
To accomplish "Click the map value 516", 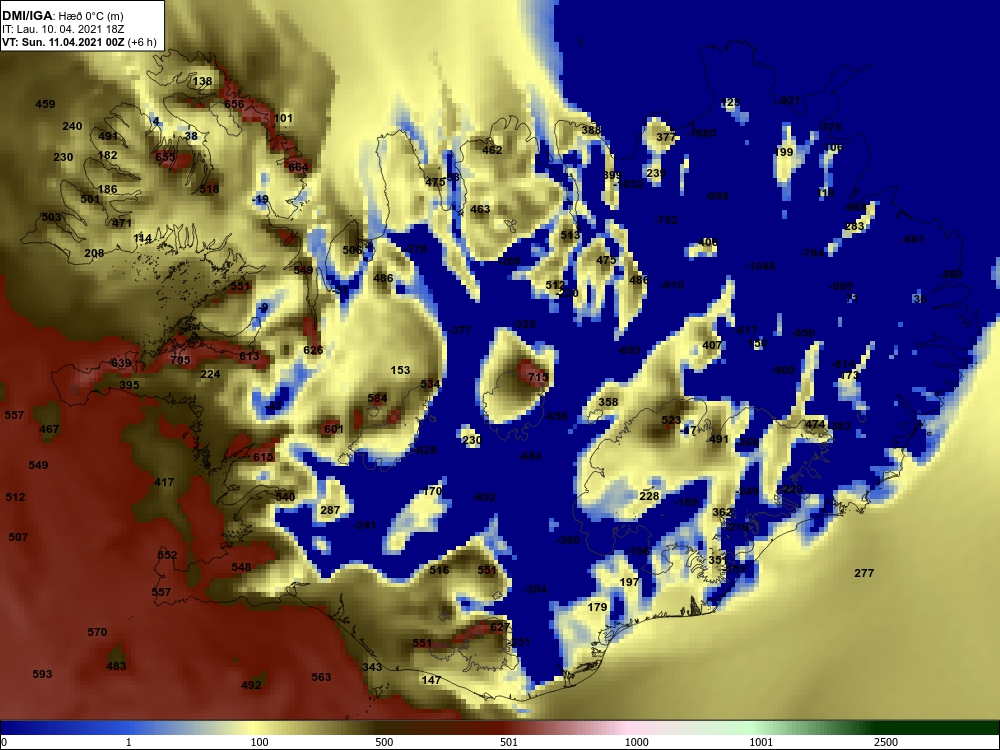I will [x=439, y=570].
